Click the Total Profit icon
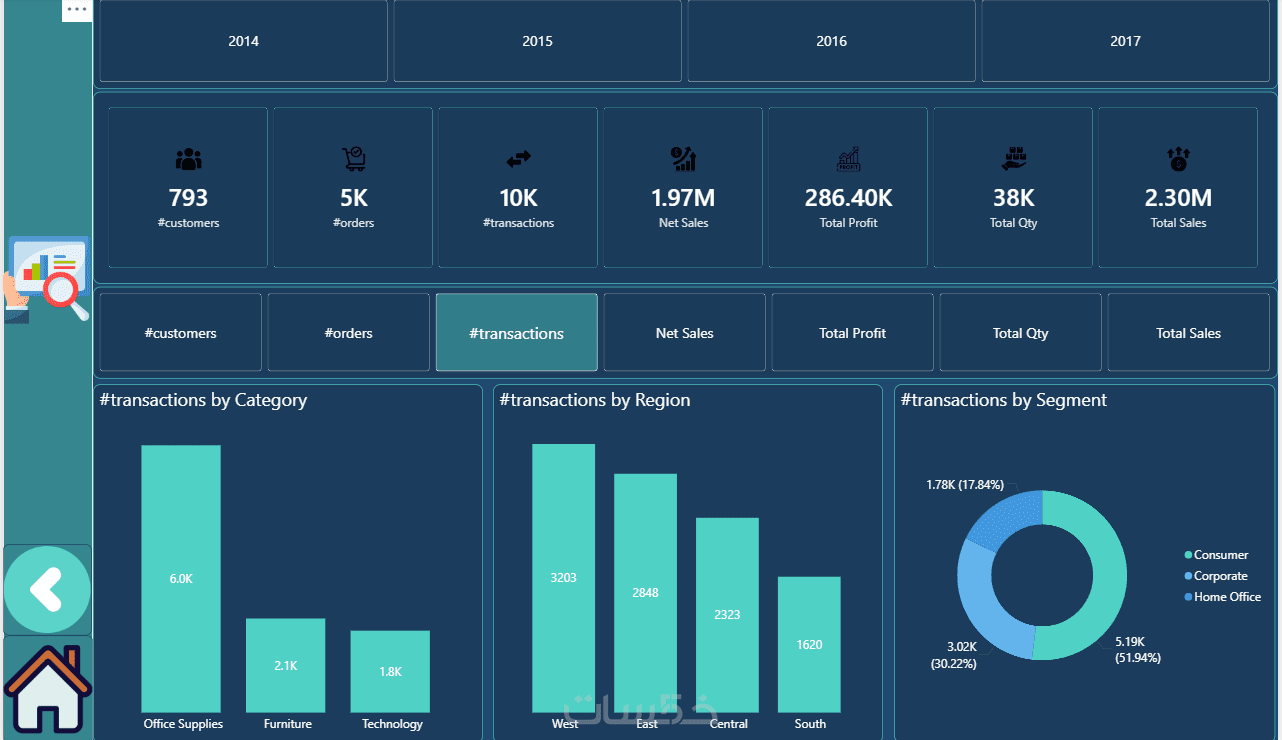Image resolution: width=1282 pixels, height=740 pixels. (848, 159)
